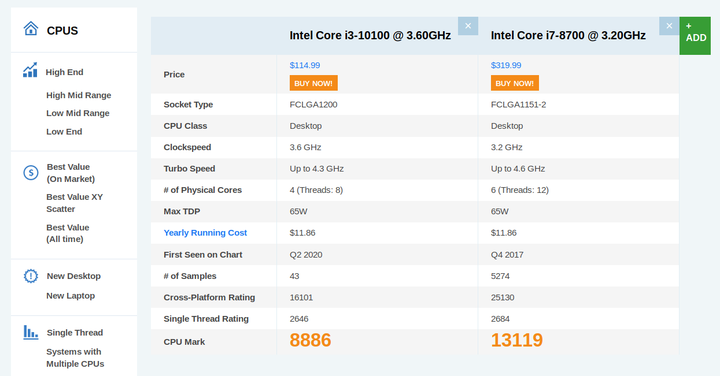Open the Low End list

[x=64, y=131]
